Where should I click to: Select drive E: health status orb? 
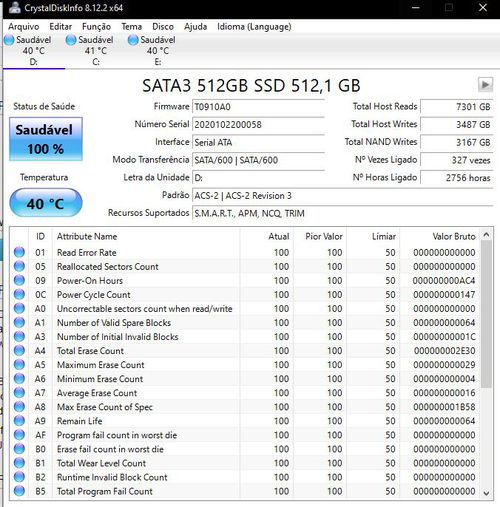pos(133,40)
